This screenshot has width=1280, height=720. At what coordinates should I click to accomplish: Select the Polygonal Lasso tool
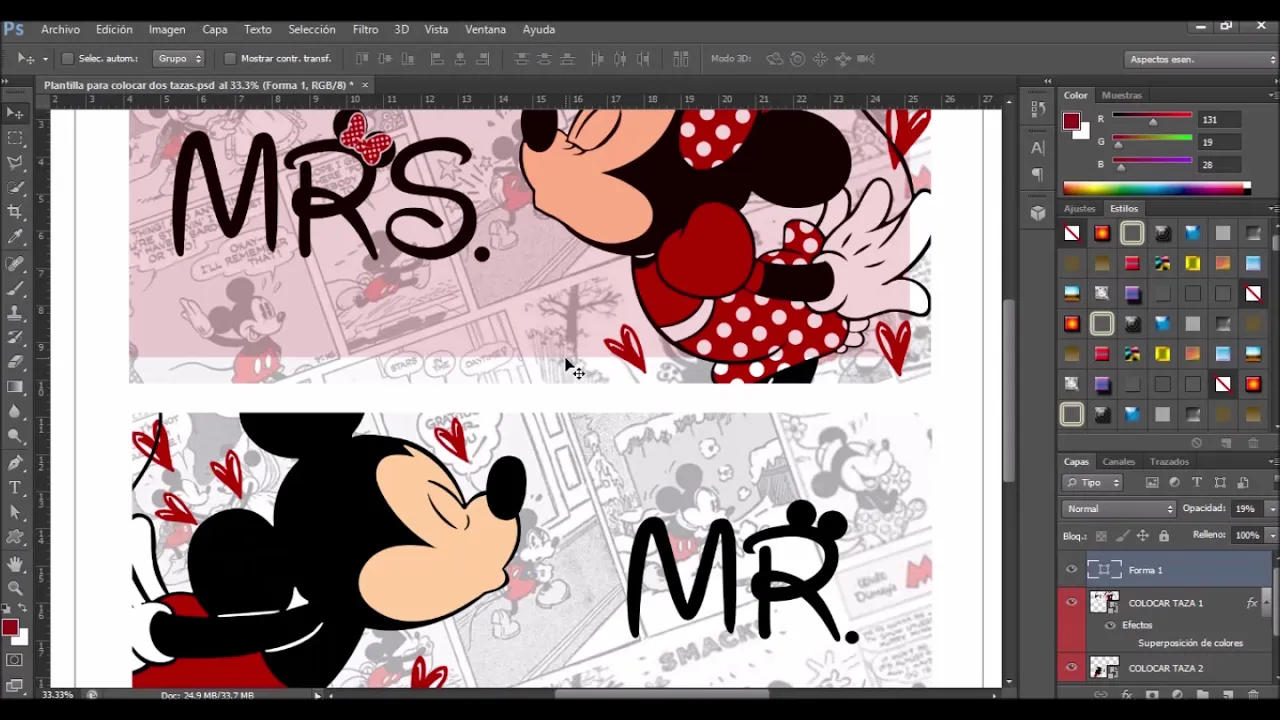point(15,163)
